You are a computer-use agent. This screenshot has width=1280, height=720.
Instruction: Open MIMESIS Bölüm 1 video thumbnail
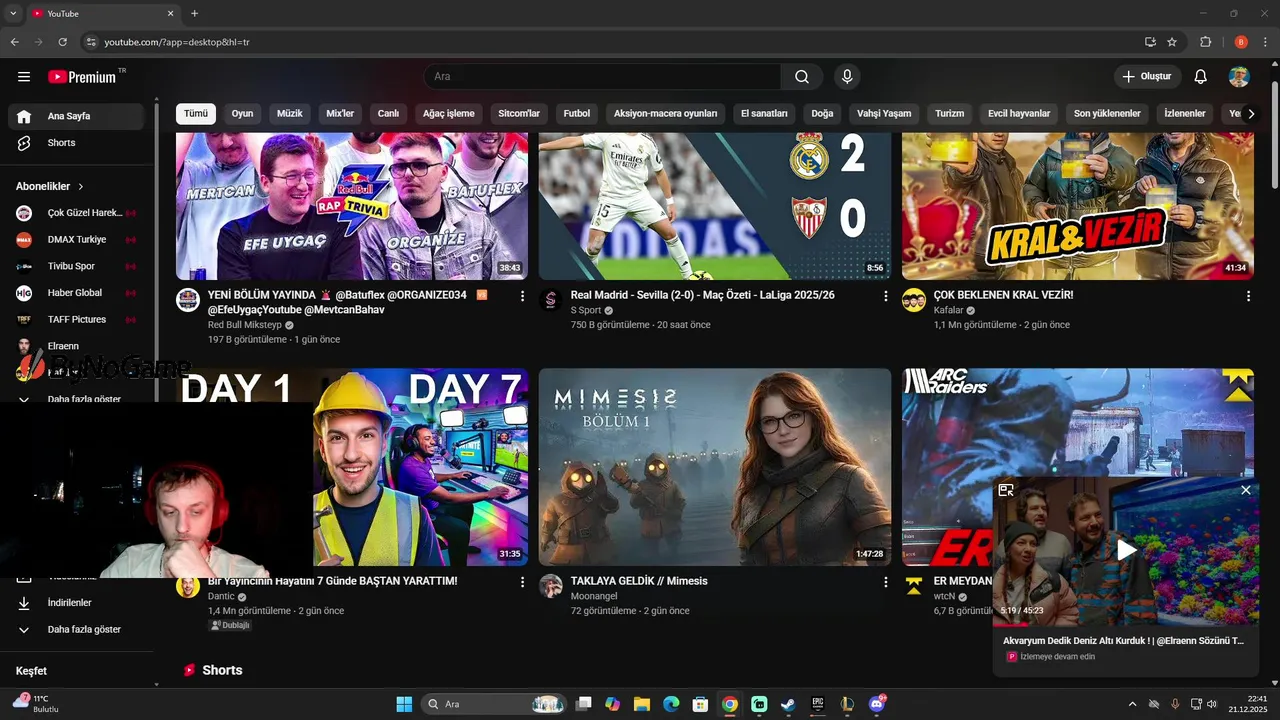tap(715, 467)
